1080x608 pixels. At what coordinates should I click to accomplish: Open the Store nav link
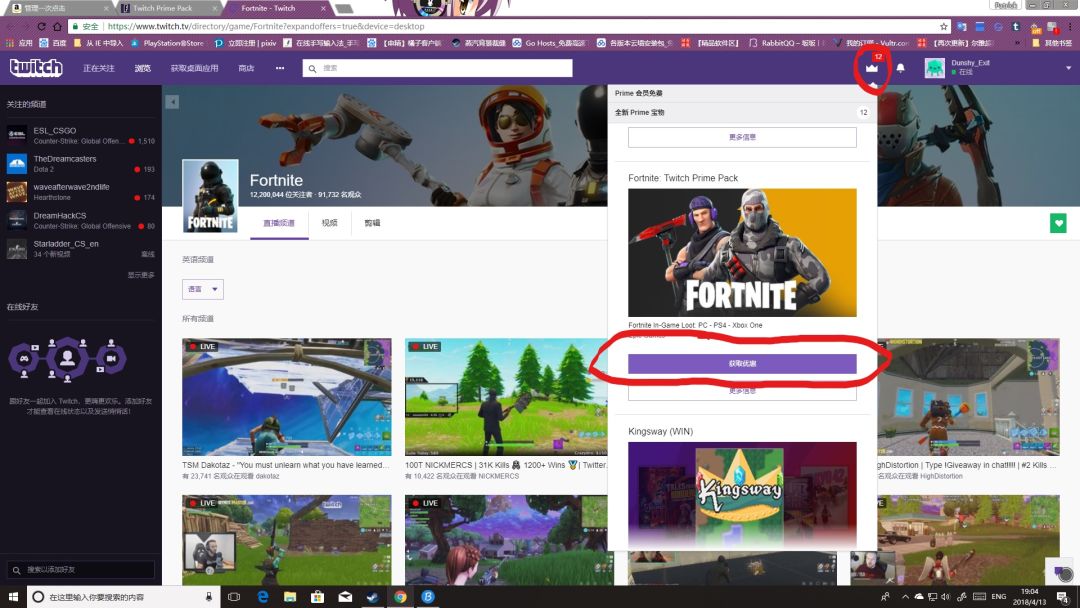[x=246, y=68]
